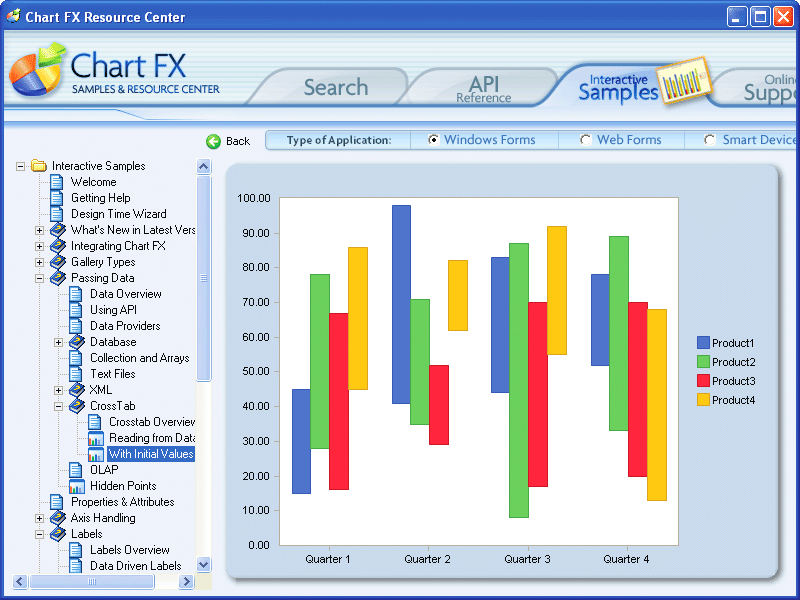The width and height of the screenshot is (800, 600).
Task: Click the blue Product1 legend swatch
Action: click(x=705, y=342)
